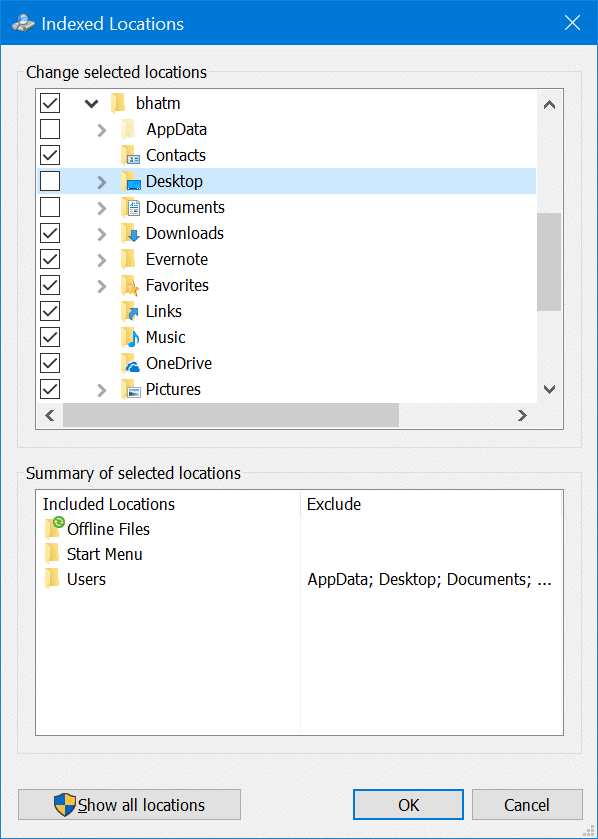Image resolution: width=598 pixels, height=839 pixels.
Task: Select the OneDrive tree item label
Action: pyautogui.click(x=179, y=363)
